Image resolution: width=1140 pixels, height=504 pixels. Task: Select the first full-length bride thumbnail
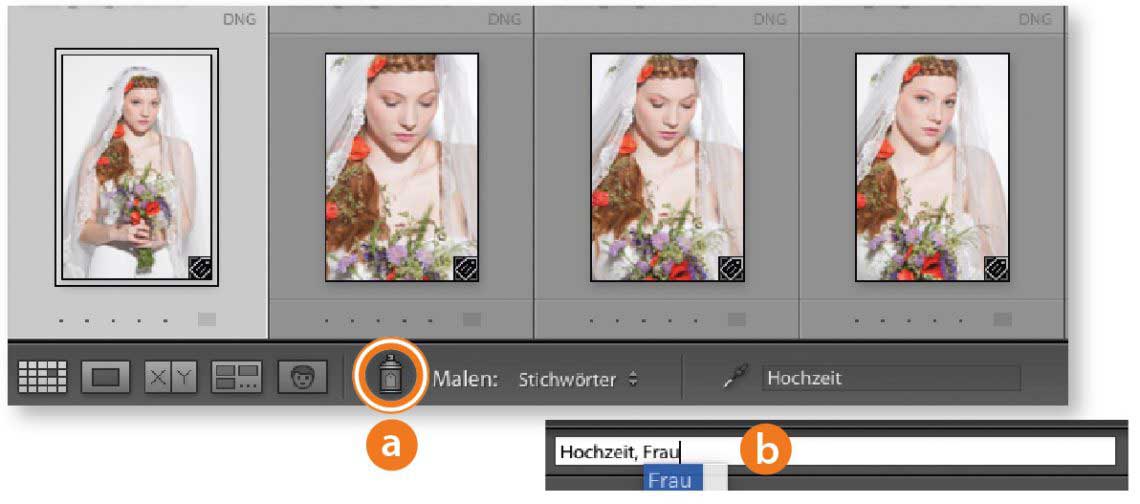click(137, 167)
